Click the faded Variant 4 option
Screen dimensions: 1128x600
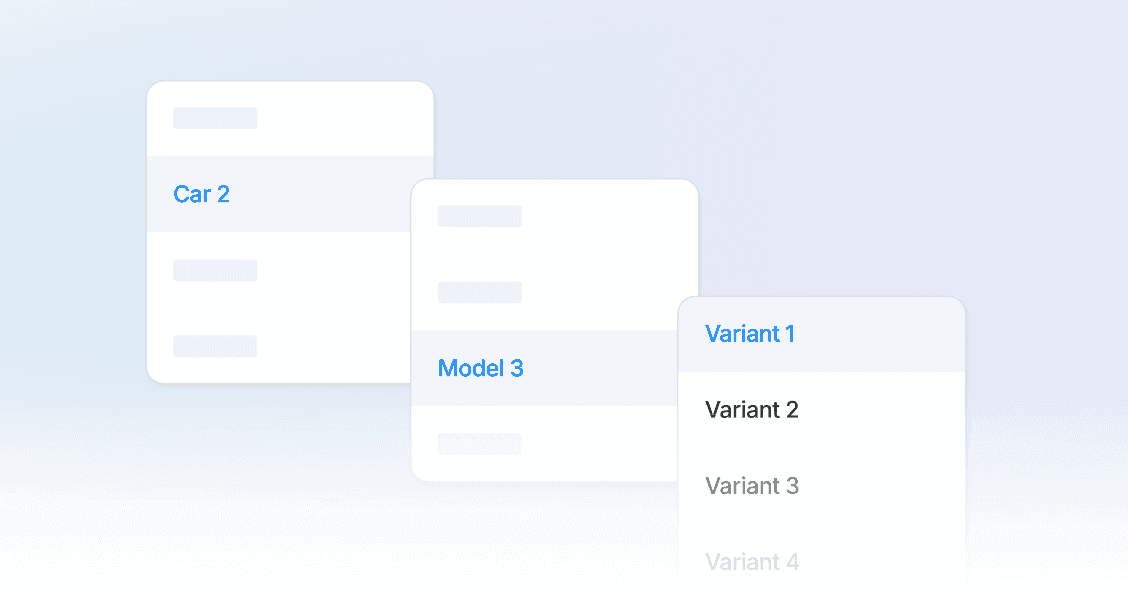tap(752, 562)
